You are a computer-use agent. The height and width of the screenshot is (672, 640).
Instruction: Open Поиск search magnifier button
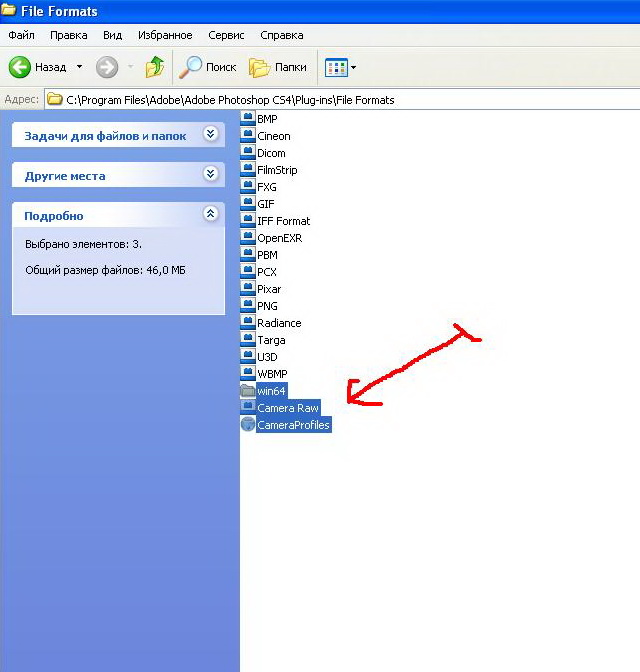click(207, 67)
